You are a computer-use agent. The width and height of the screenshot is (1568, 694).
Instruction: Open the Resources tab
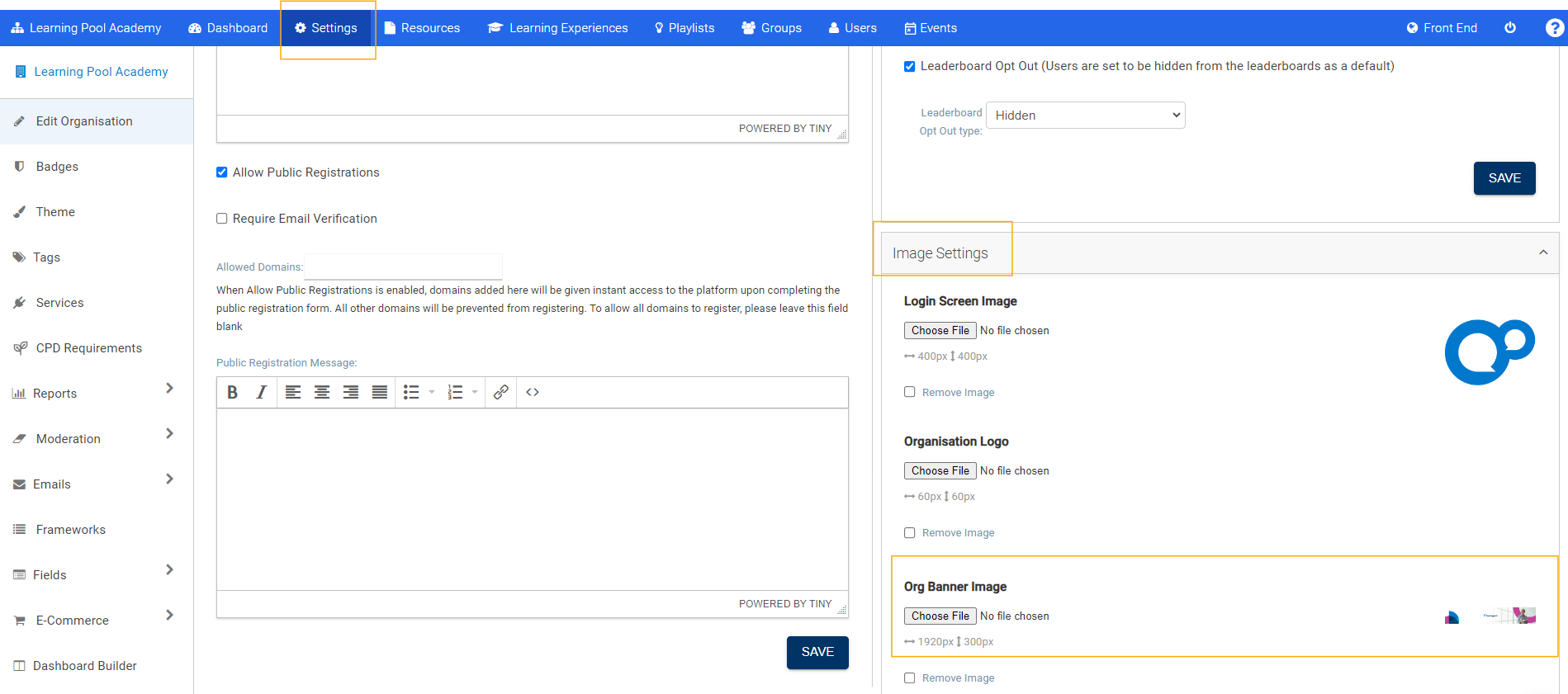click(422, 28)
